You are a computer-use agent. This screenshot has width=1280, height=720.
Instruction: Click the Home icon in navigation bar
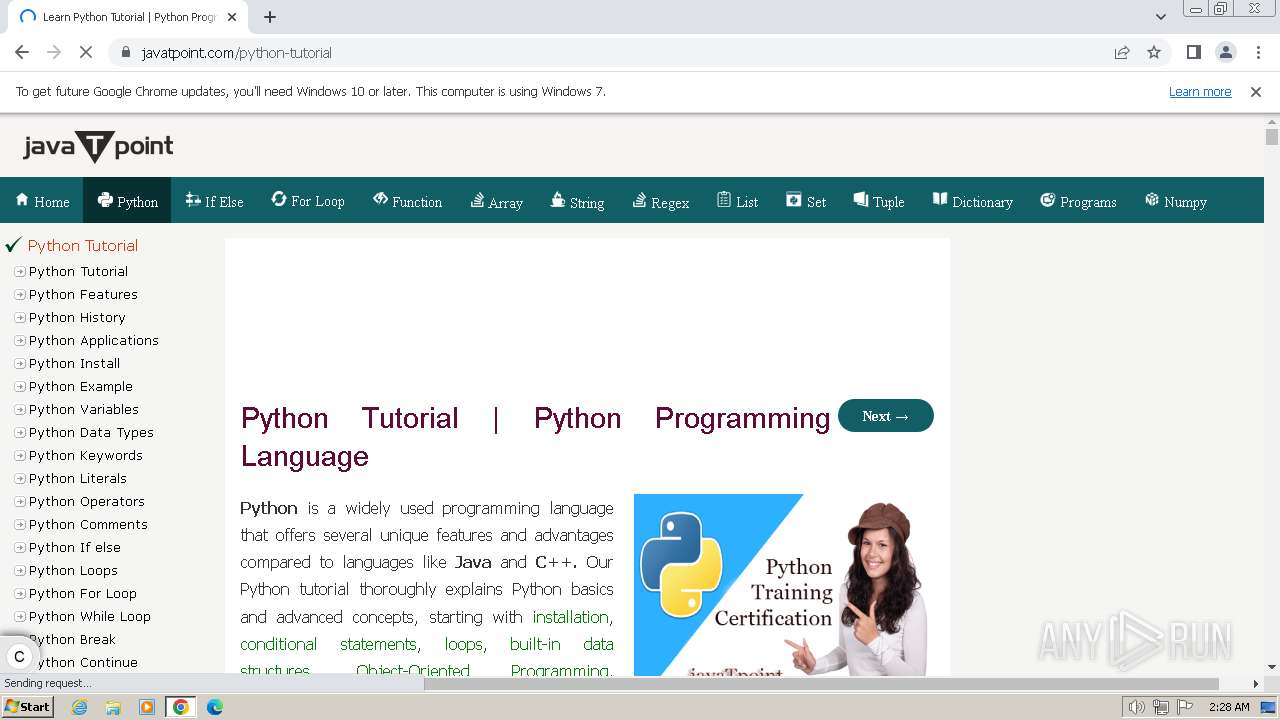[22, 200]
